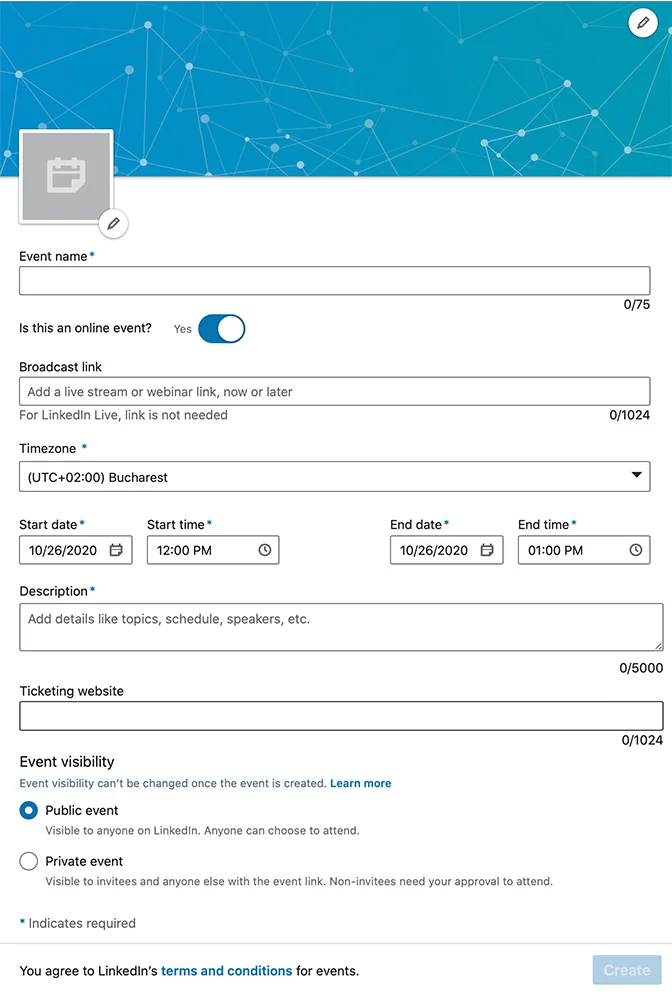Select the Private event radio button
Screen dimensions: 672x999
[x=29, y=861]
